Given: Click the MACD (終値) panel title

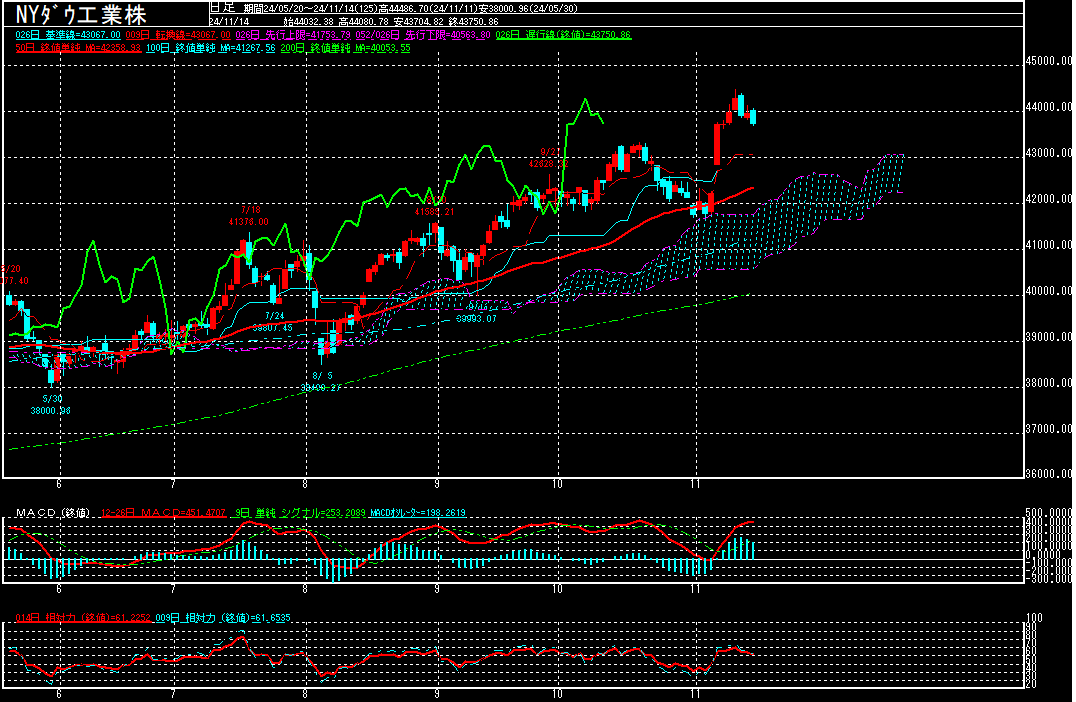Looking at the screenshot, I should coord(53,513).
